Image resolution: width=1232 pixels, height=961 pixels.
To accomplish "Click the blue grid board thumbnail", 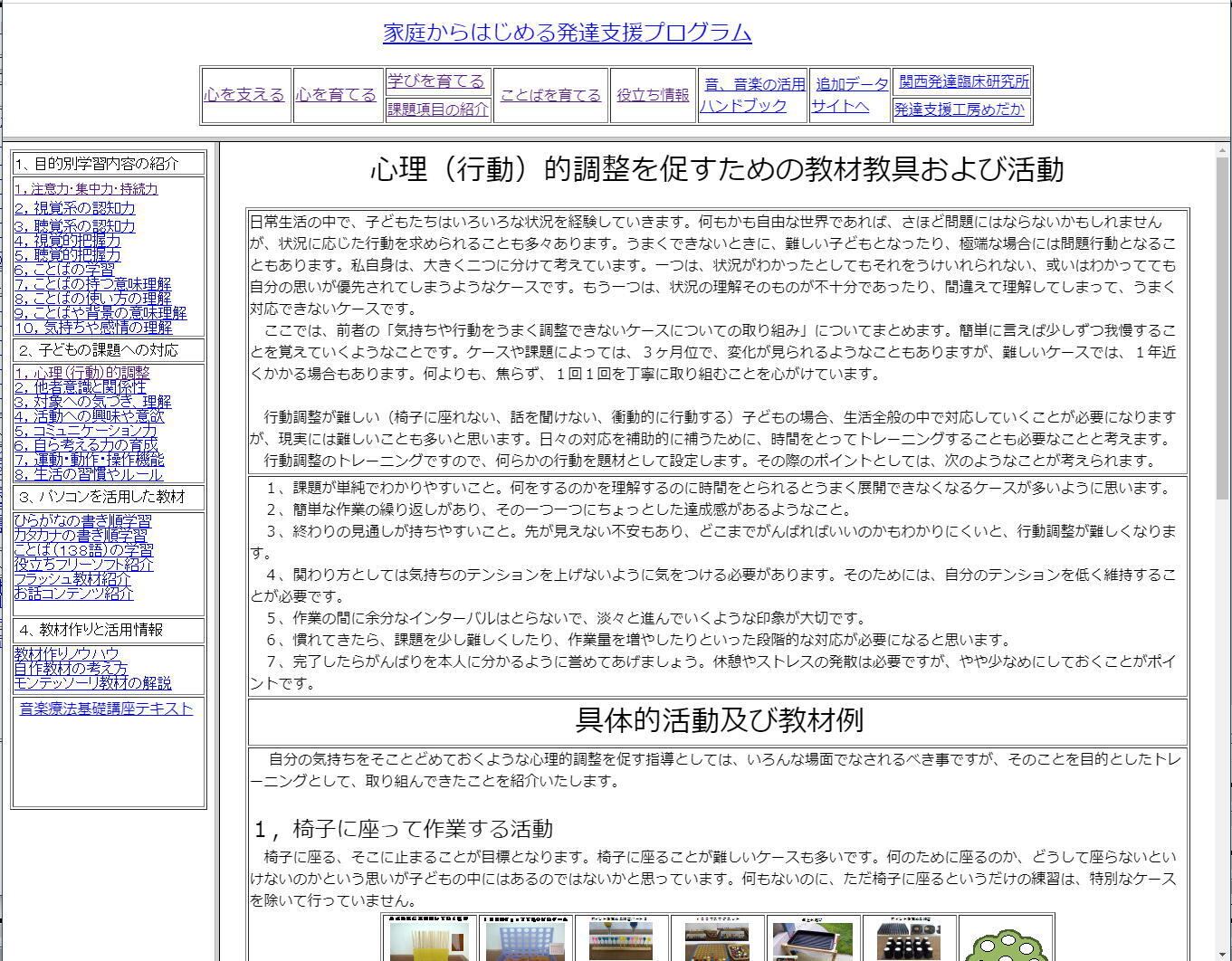I will pos(525,938).
